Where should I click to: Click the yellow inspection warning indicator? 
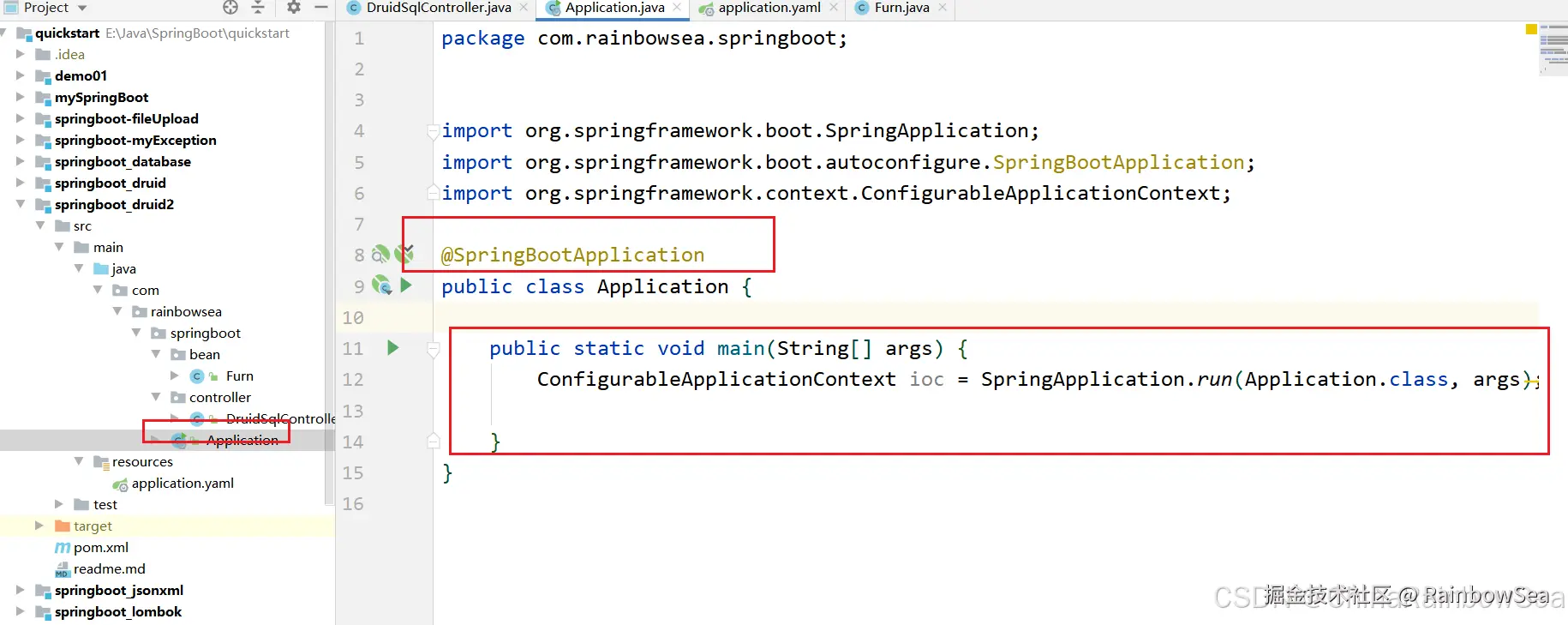1531,29
